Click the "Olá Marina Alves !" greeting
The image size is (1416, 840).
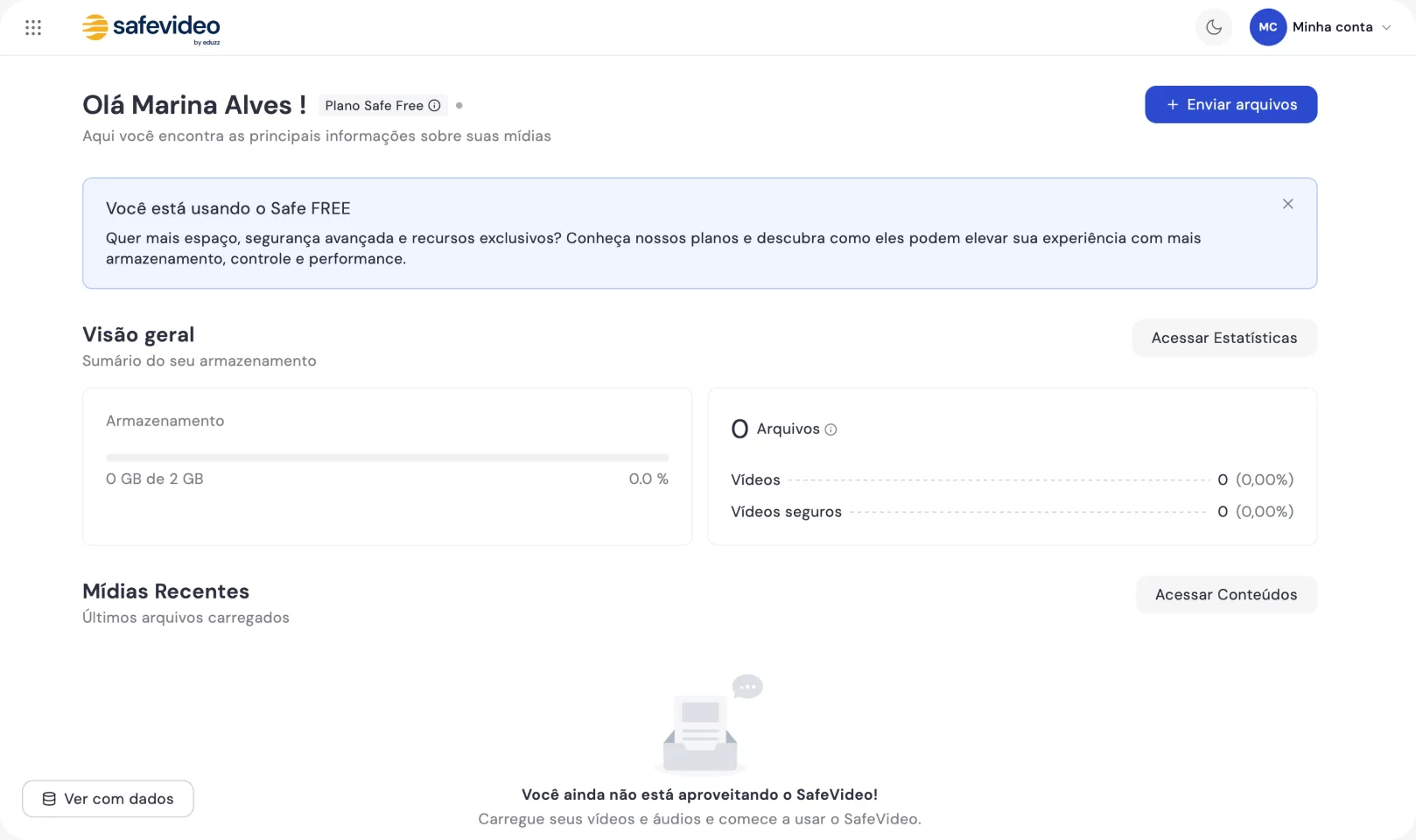(194, 105)
